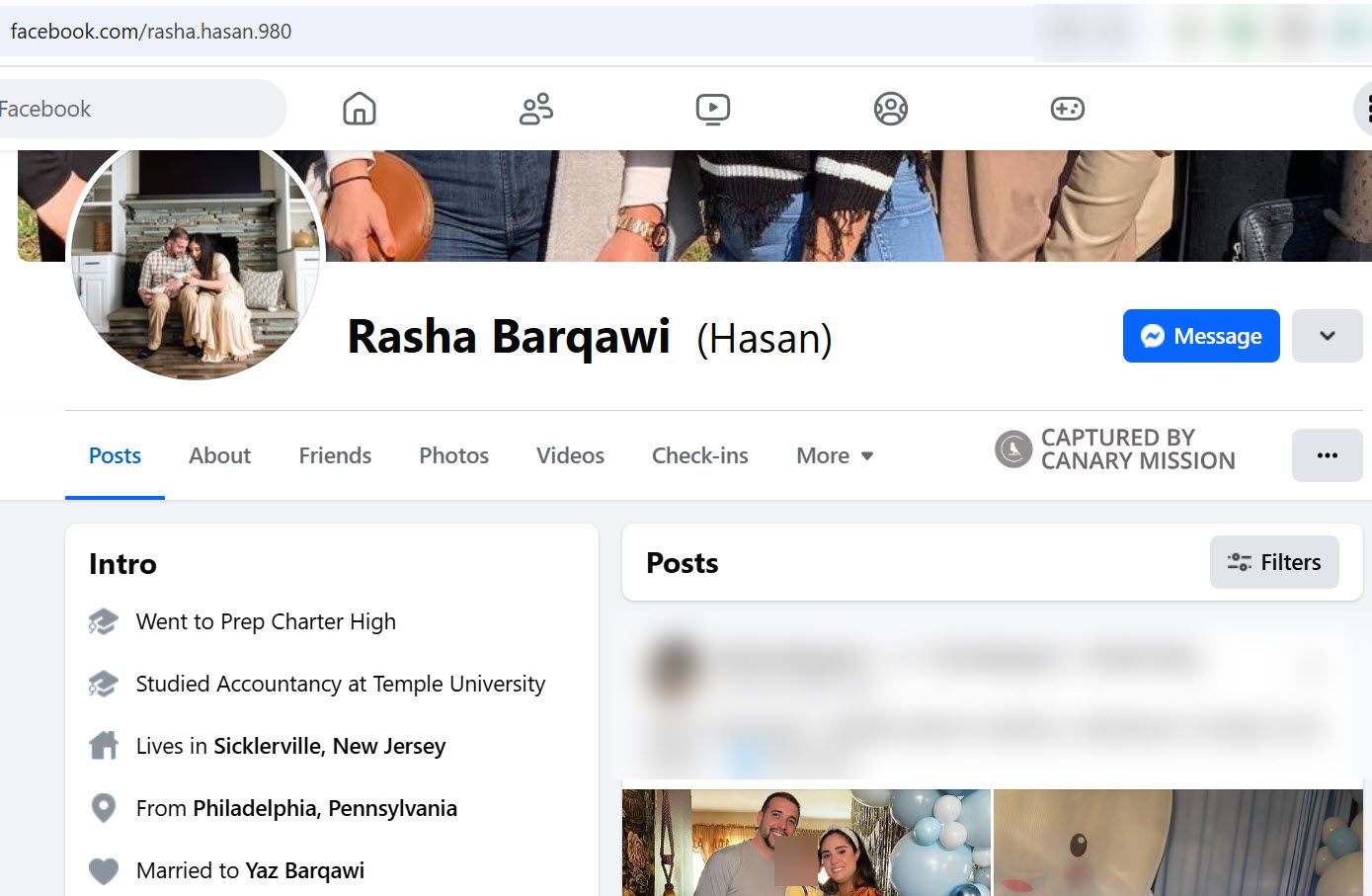Viewport: 1372px width, 896px height.
Task: Click the Messenger icon on the Message button
Action: point(1154,336)
